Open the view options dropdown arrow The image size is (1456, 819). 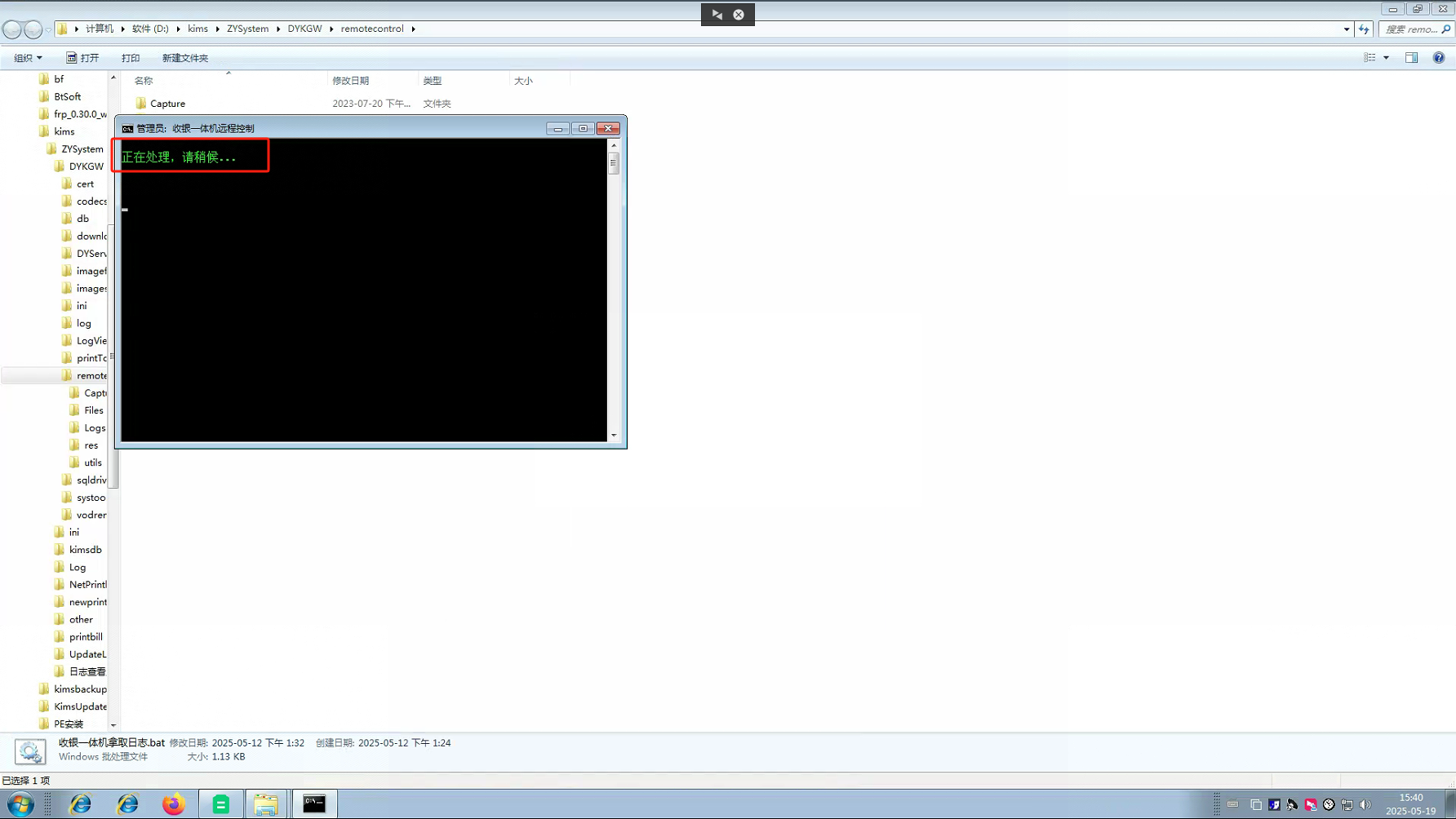click(x=1386, y=58)
